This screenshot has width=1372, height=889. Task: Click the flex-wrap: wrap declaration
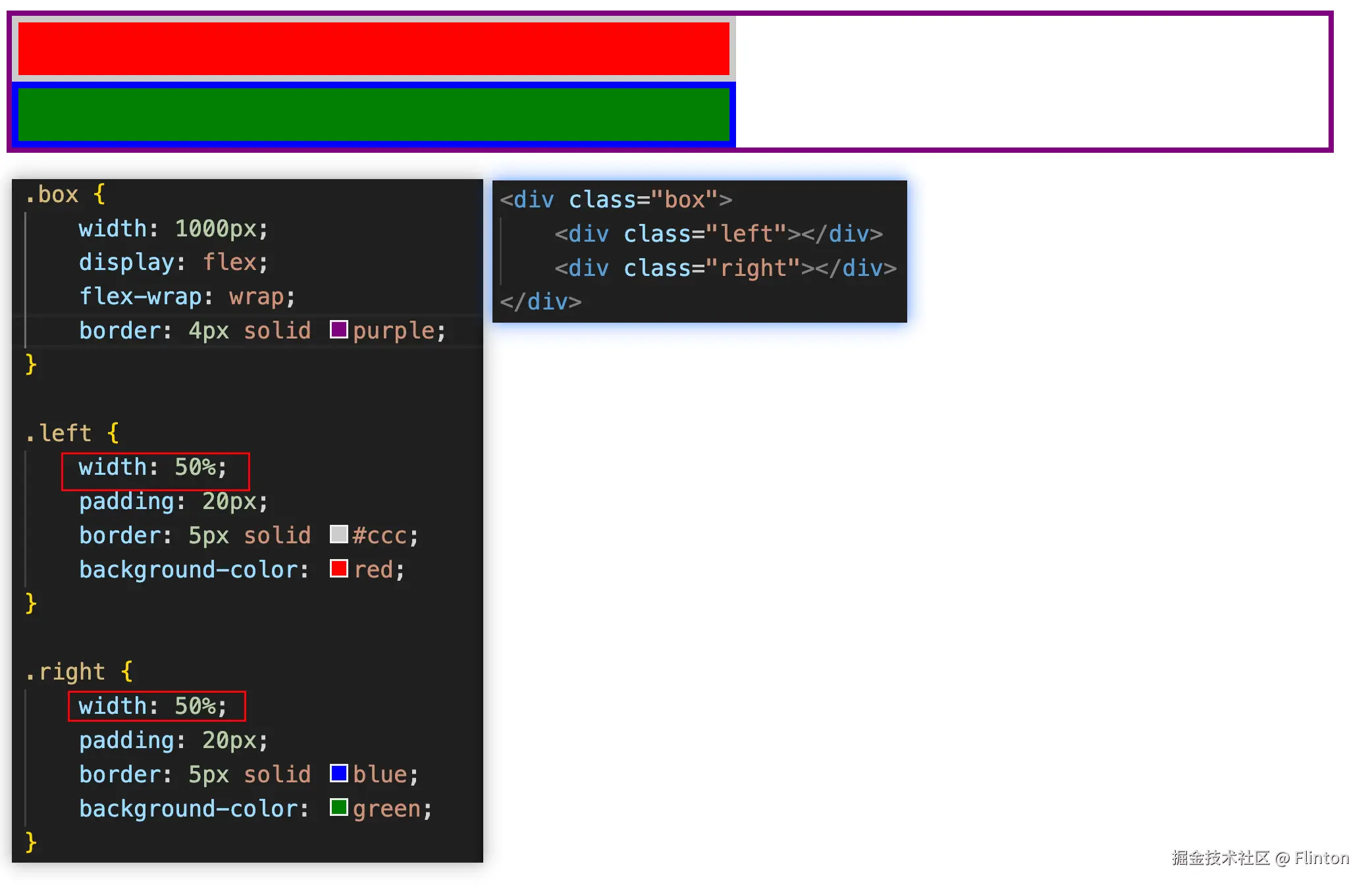click(187, 297)
